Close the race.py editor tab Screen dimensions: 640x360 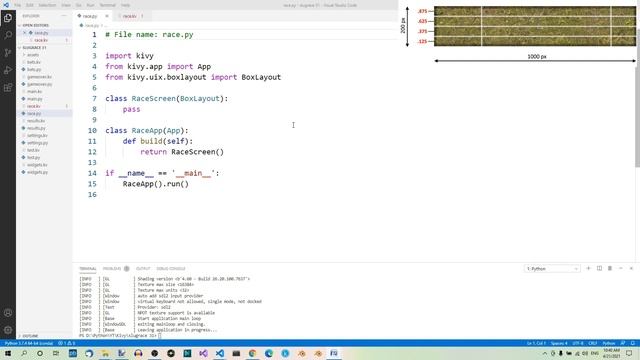point(107,16)
